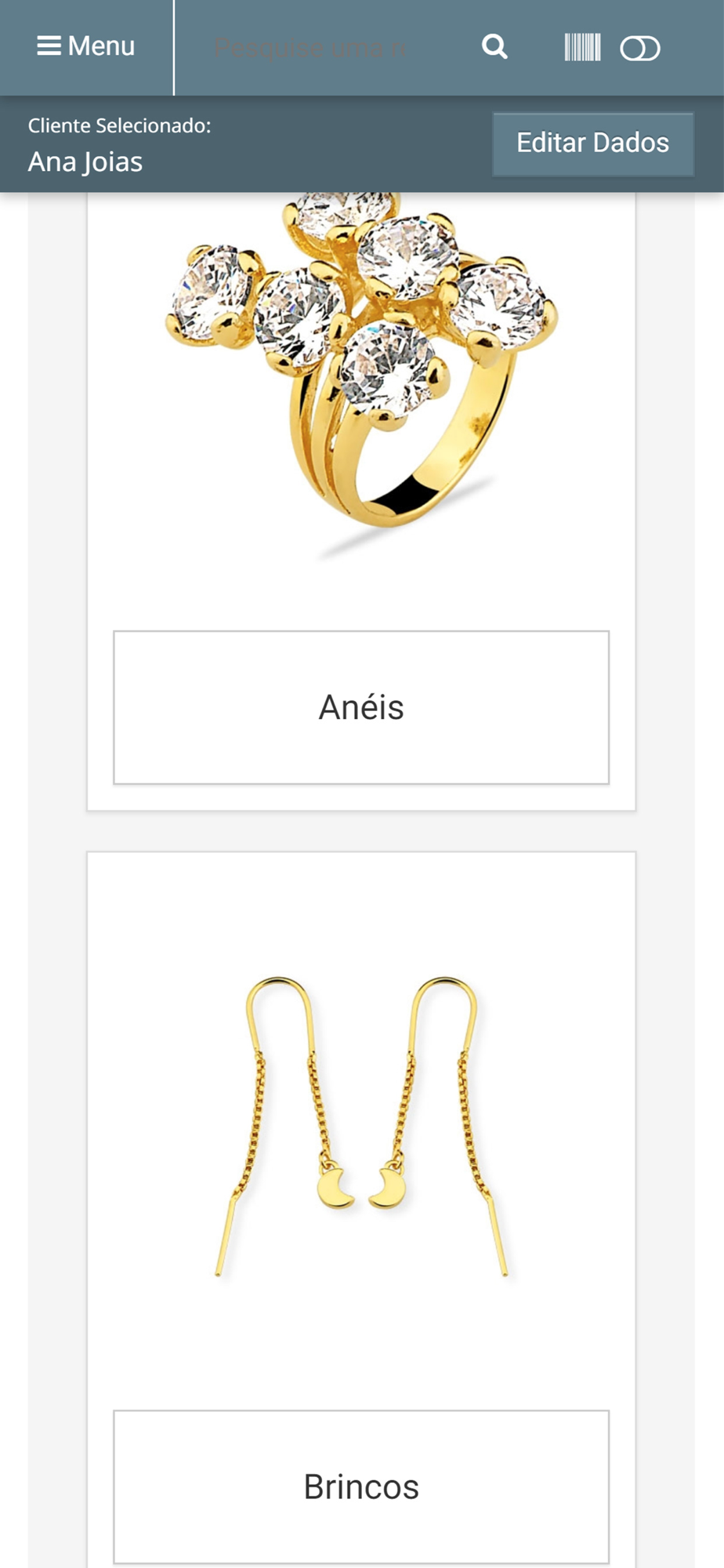Select the Ana Joias client name
The height and width of the screenshot is (1568, 724).
85,162
